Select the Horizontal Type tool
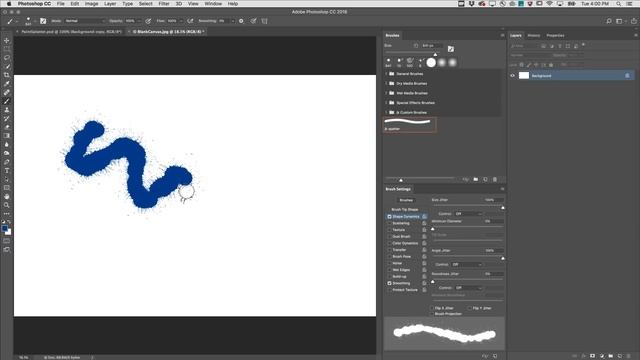 click(x=7, y=171)
